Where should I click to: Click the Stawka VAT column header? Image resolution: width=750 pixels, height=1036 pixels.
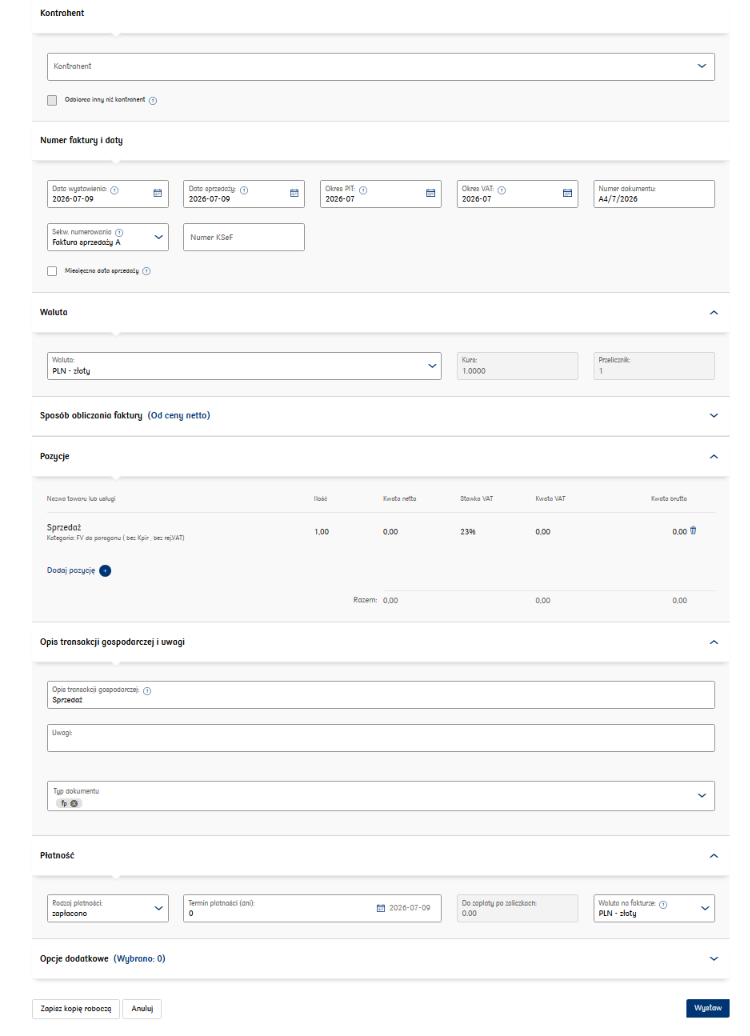click(x=476, y=499)
